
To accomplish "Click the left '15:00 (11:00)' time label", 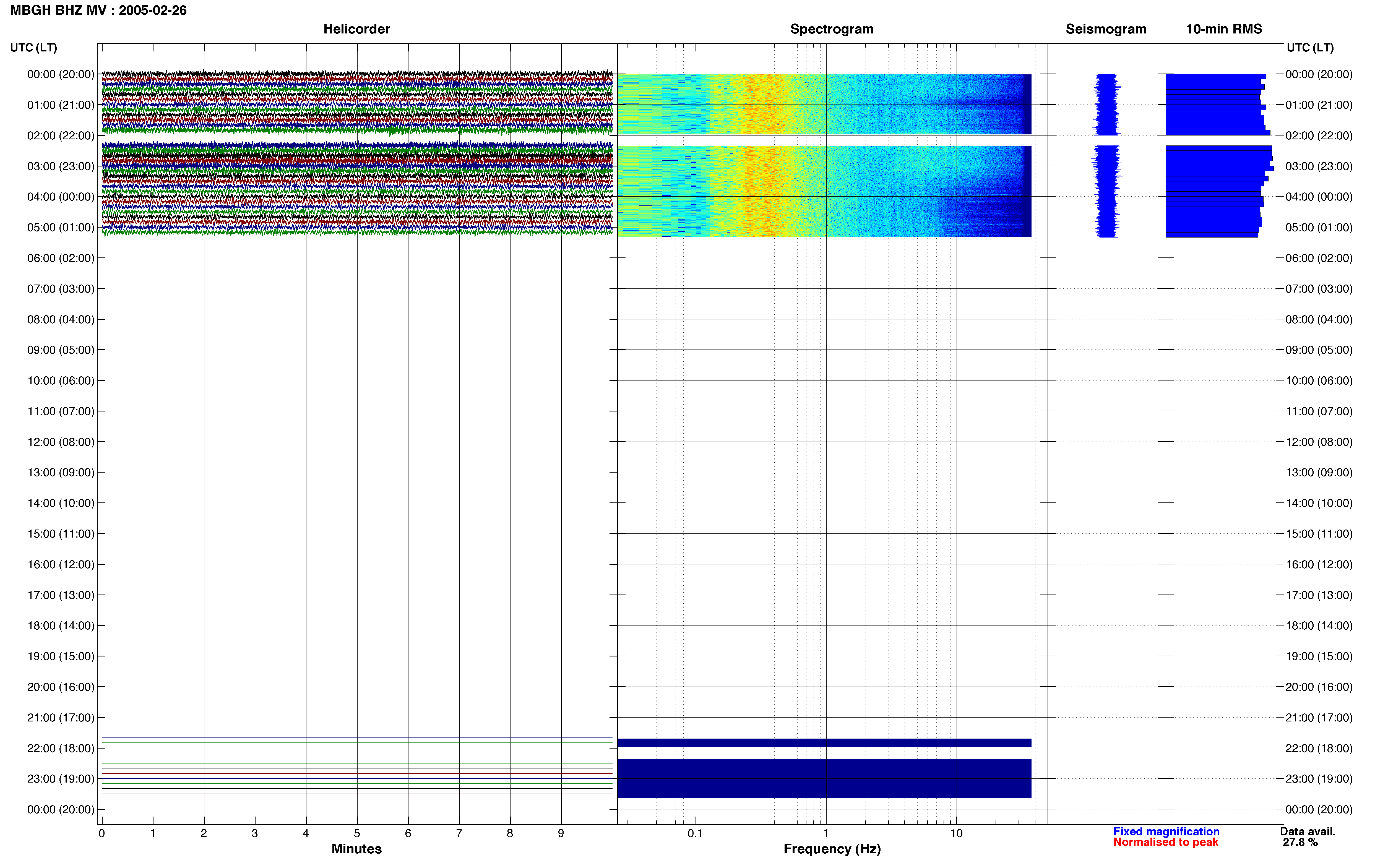I will tap(61, 534).
